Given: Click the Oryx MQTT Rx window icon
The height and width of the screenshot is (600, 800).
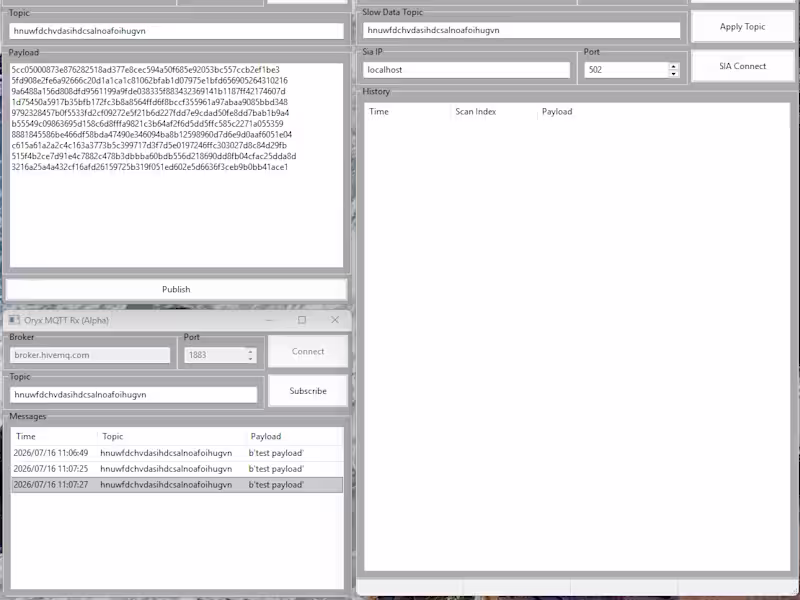Looking at the screenshot, I should 14,320.
